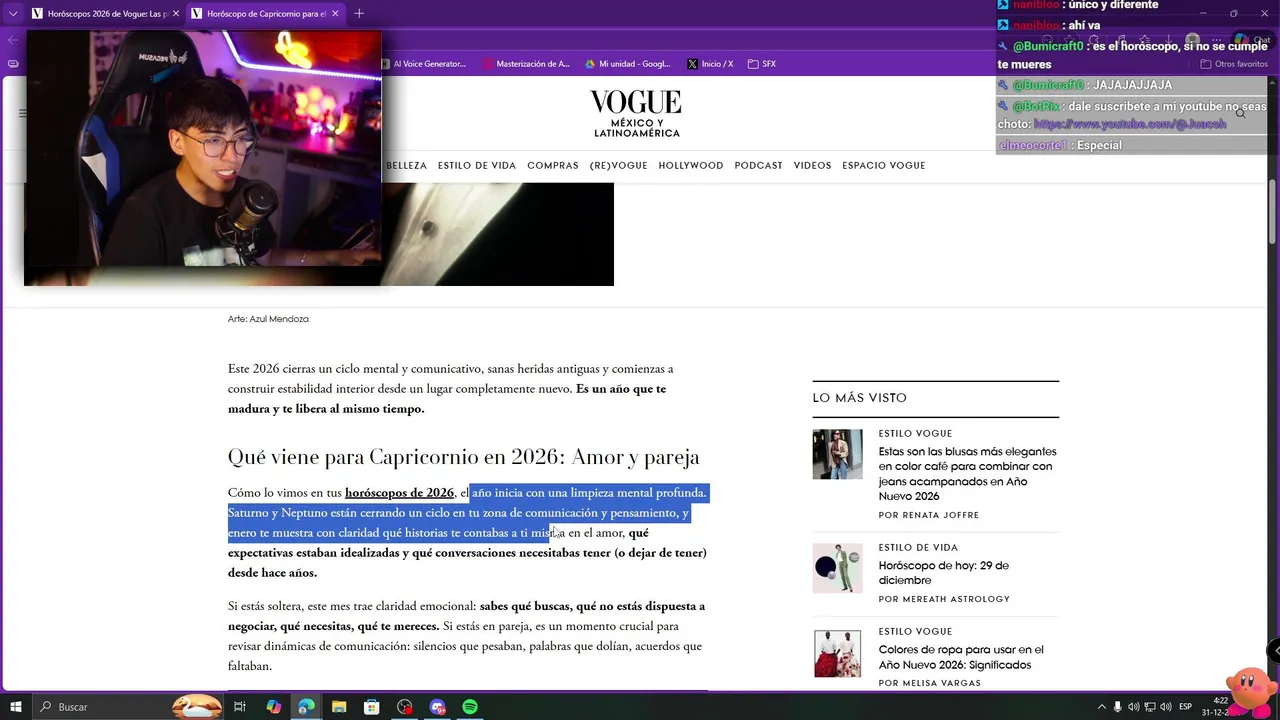Click the Por Mereath Astrology byline
The image size is (1280, 720).
click(x=944, y=599)
